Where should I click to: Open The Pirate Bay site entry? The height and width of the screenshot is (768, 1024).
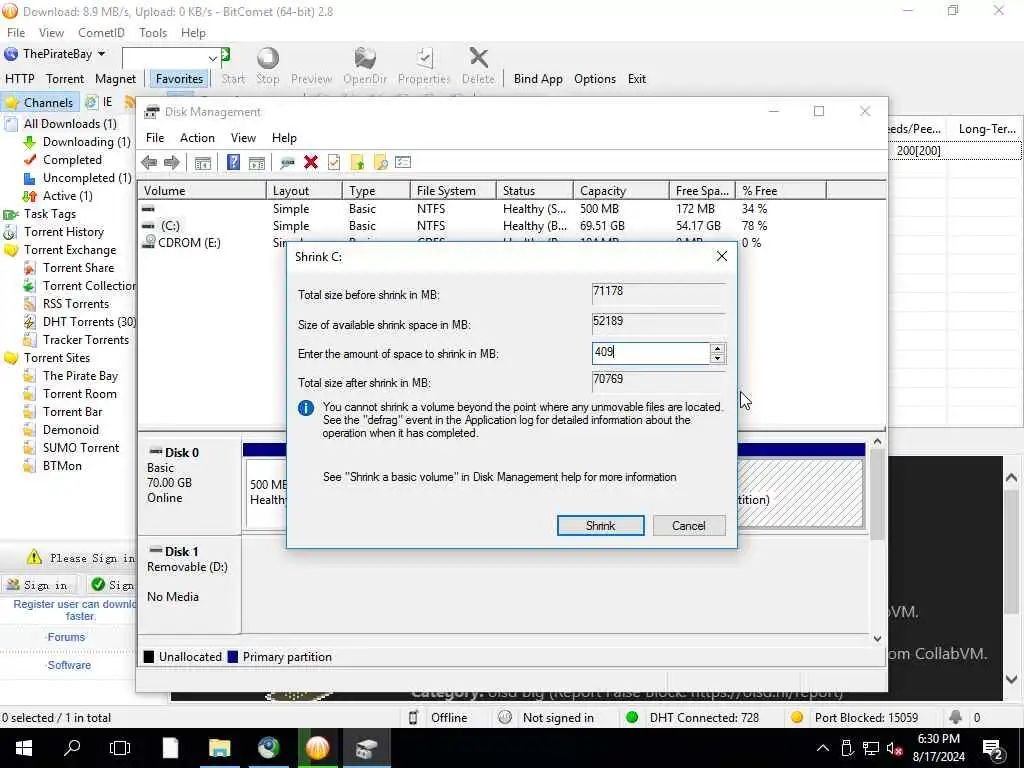coord(71,376)
